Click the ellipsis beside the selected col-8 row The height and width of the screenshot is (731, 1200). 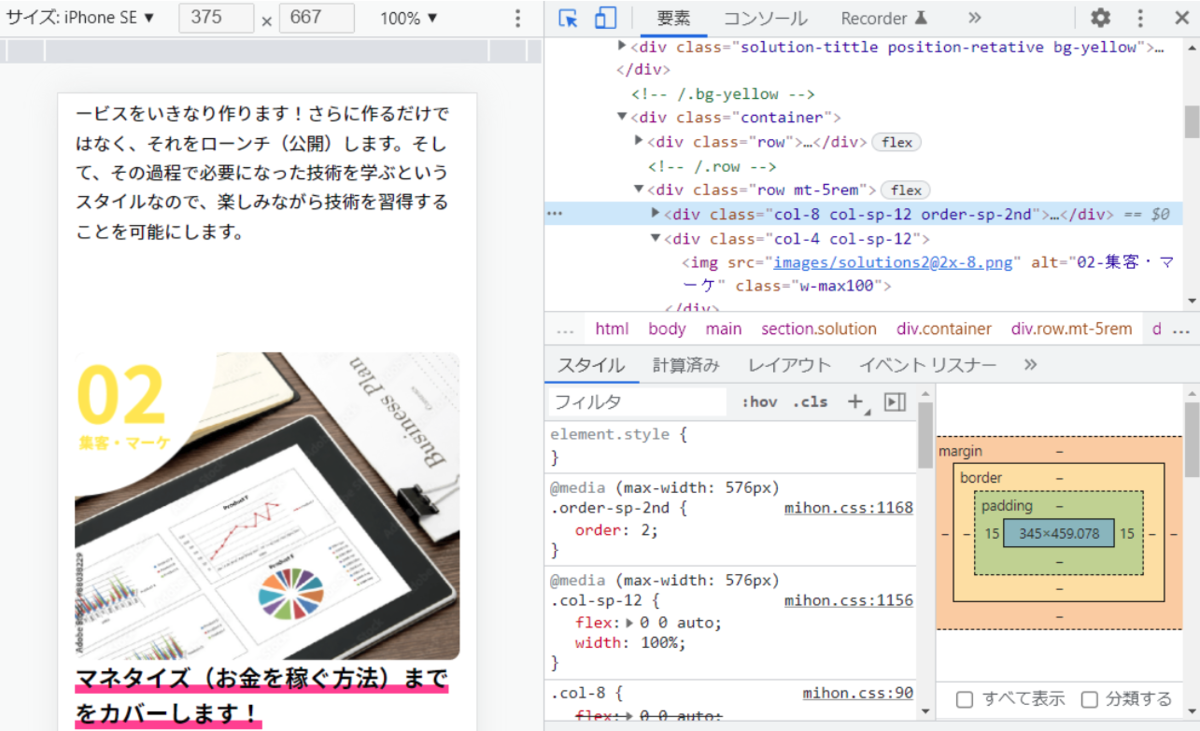click(x=555, y=214)
